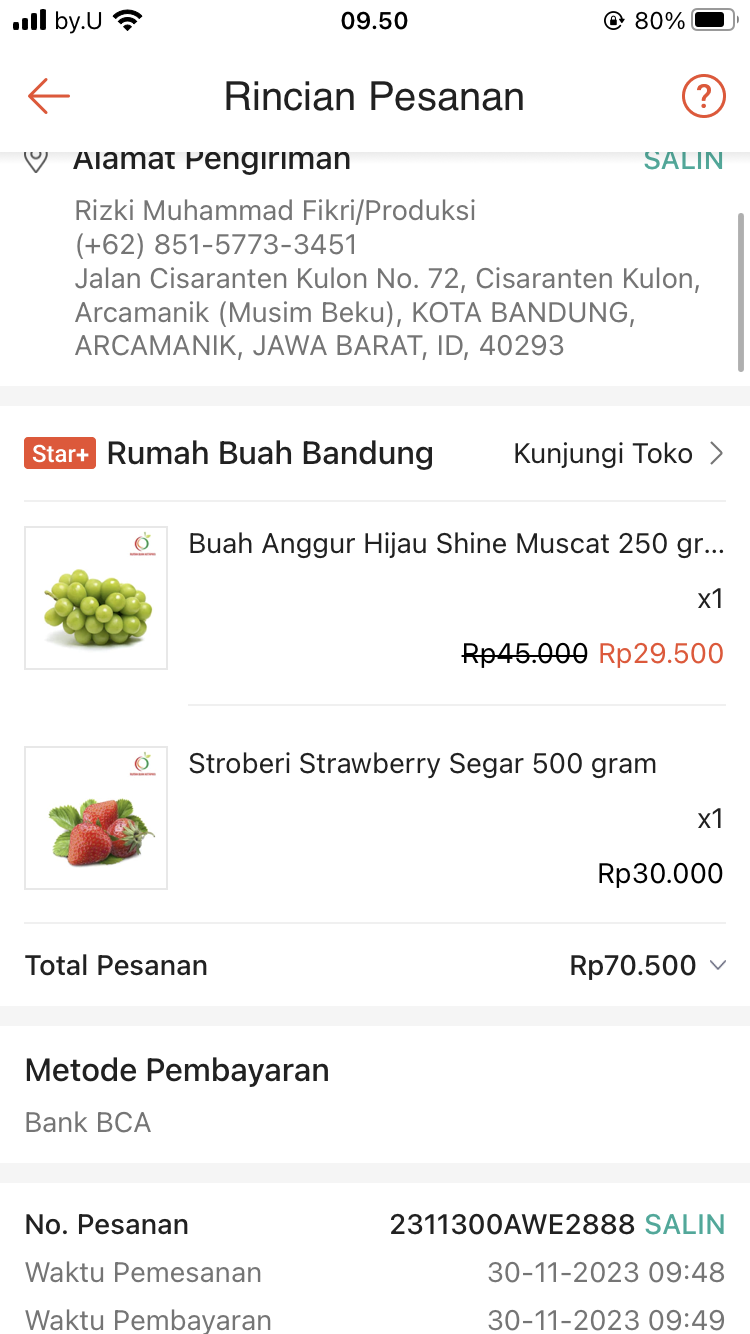Click the chevron beside Kunjungi Toko

coord(716,454)
